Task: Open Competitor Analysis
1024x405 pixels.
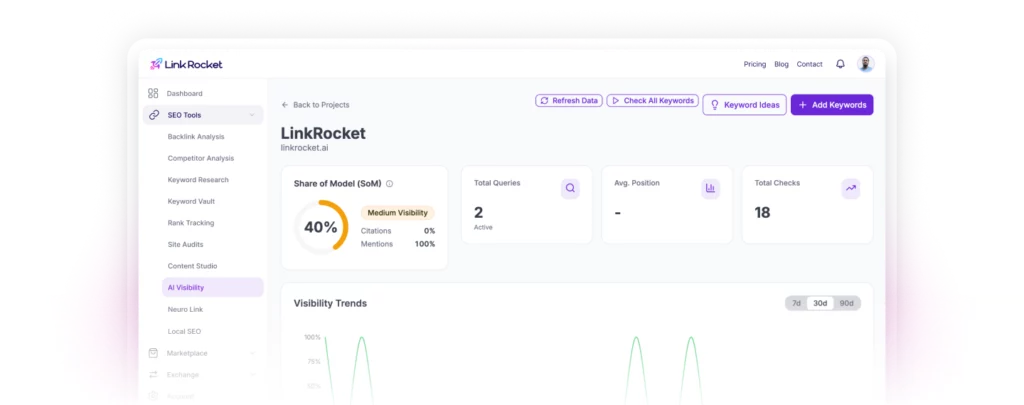Action: [200, 158]
